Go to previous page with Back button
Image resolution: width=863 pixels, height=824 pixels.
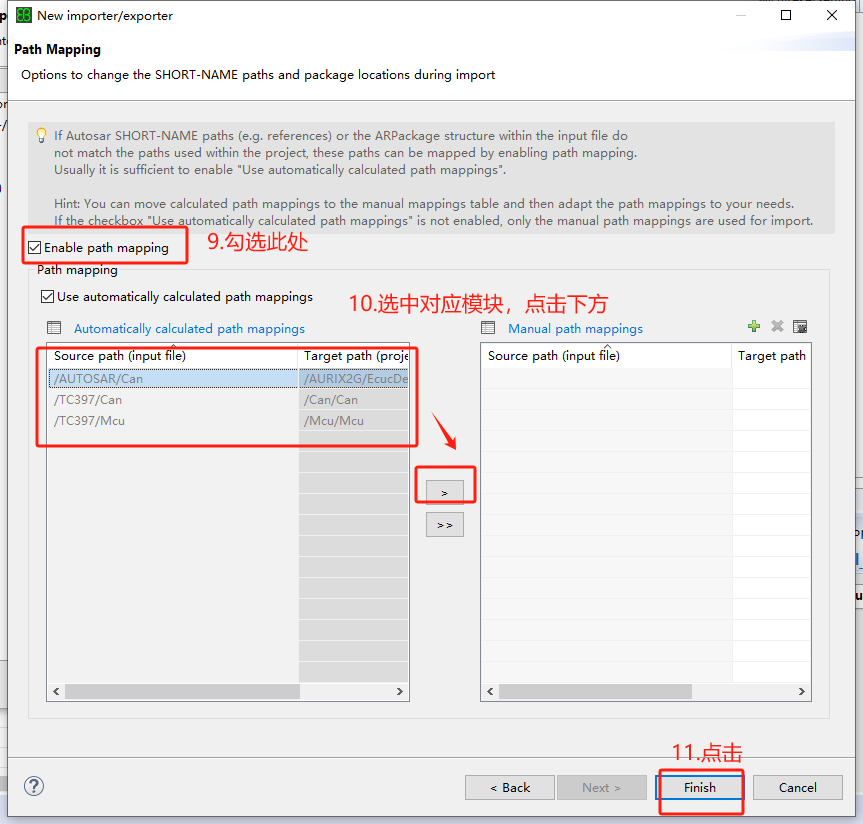point(510,787)
